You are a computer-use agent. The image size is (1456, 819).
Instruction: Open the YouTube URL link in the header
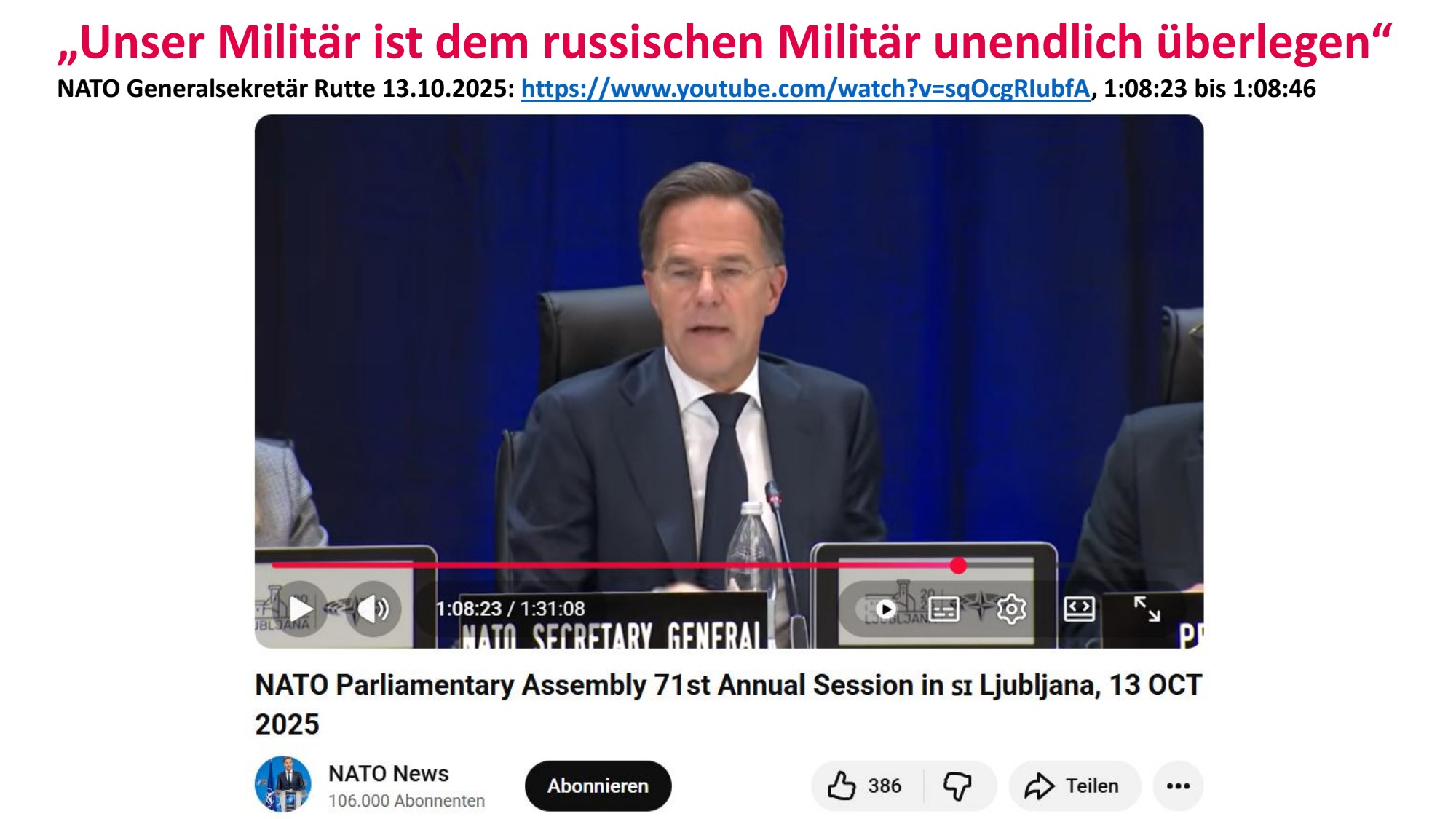click(x=805, y=89)
